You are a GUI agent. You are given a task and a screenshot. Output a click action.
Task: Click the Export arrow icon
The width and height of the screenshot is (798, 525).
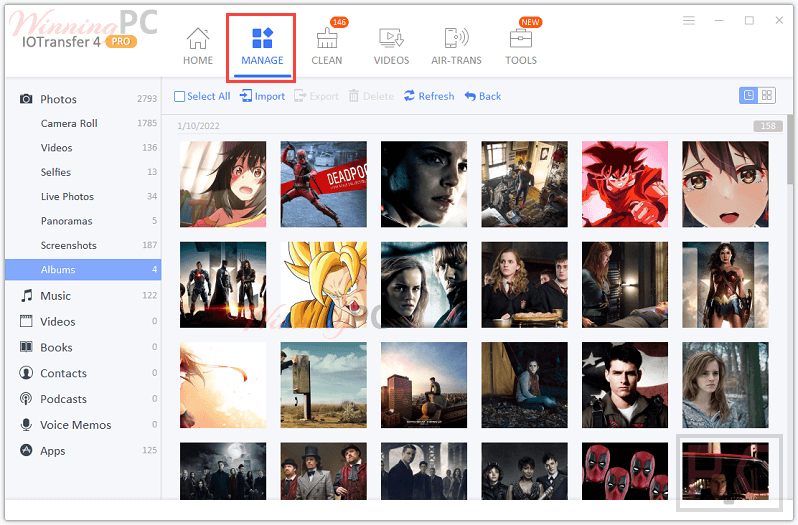[x=300, y=96]
